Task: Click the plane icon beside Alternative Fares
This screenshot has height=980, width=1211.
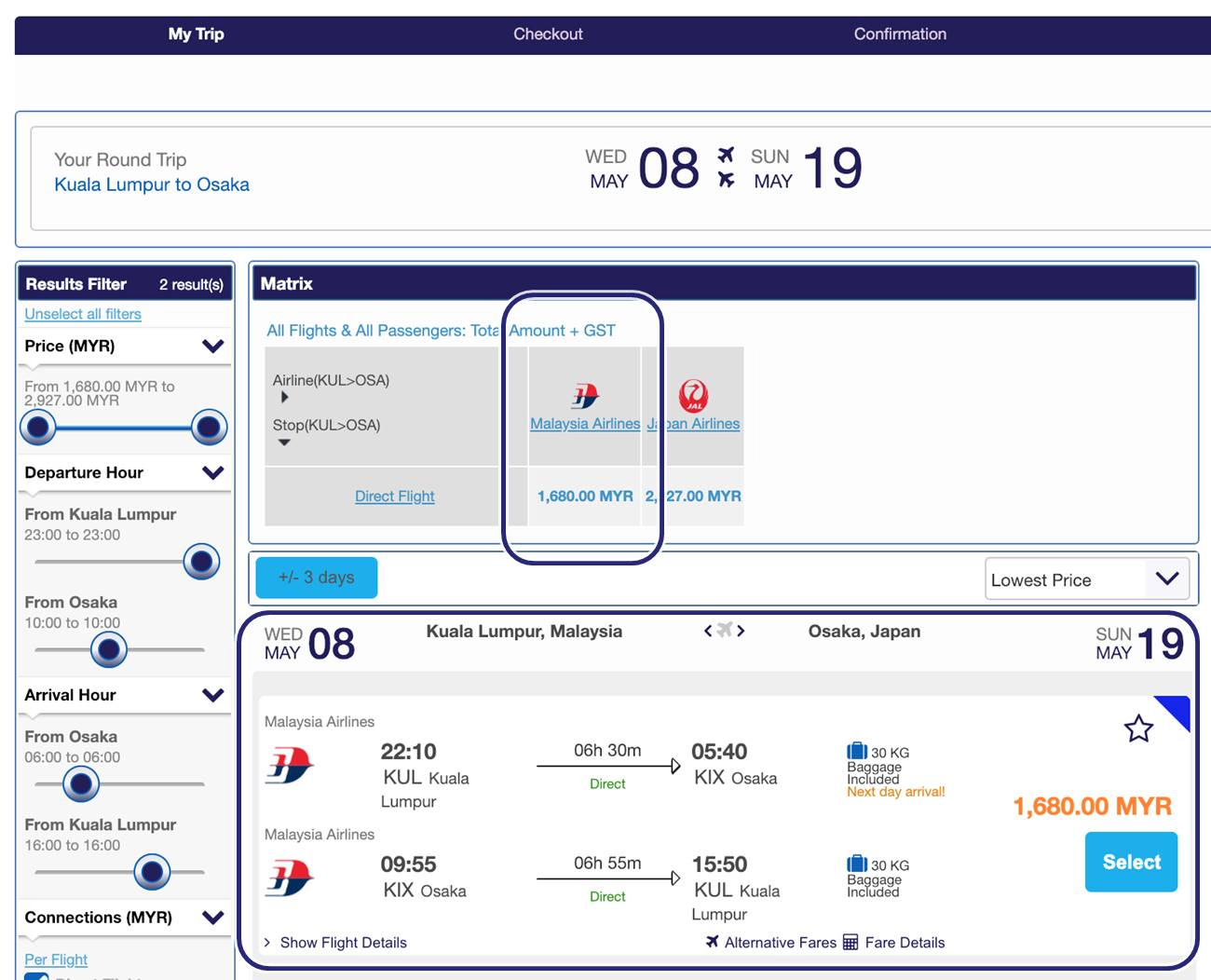Action: (713, 942)
